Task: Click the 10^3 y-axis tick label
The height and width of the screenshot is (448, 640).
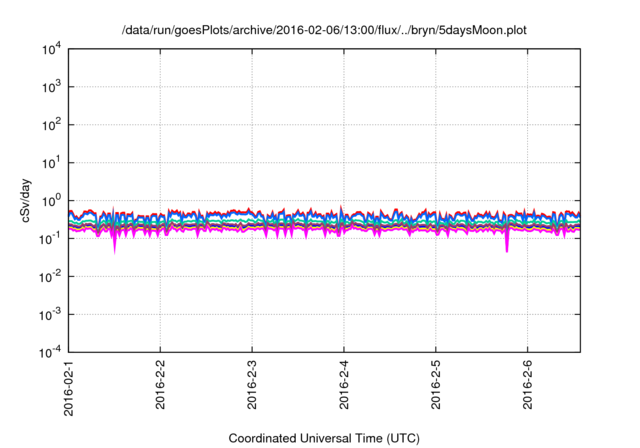Action: (51, 87)
